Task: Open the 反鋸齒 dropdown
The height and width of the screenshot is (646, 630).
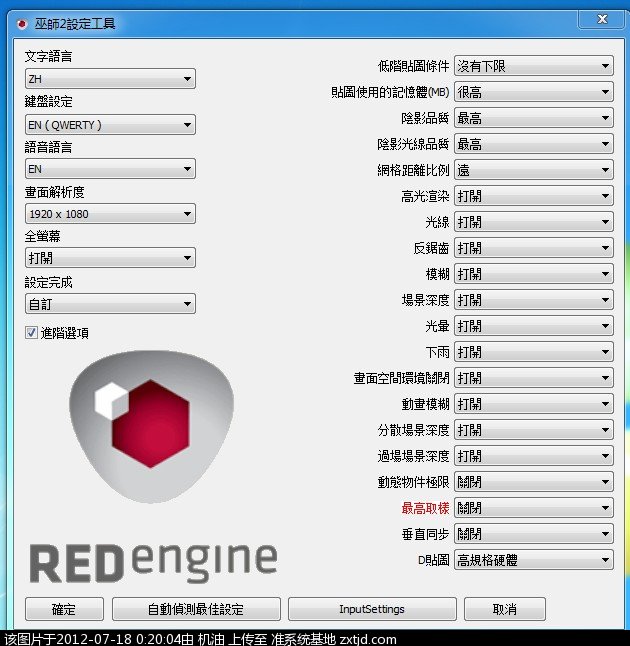Action: pyautogui.click(x=534, y=248)
